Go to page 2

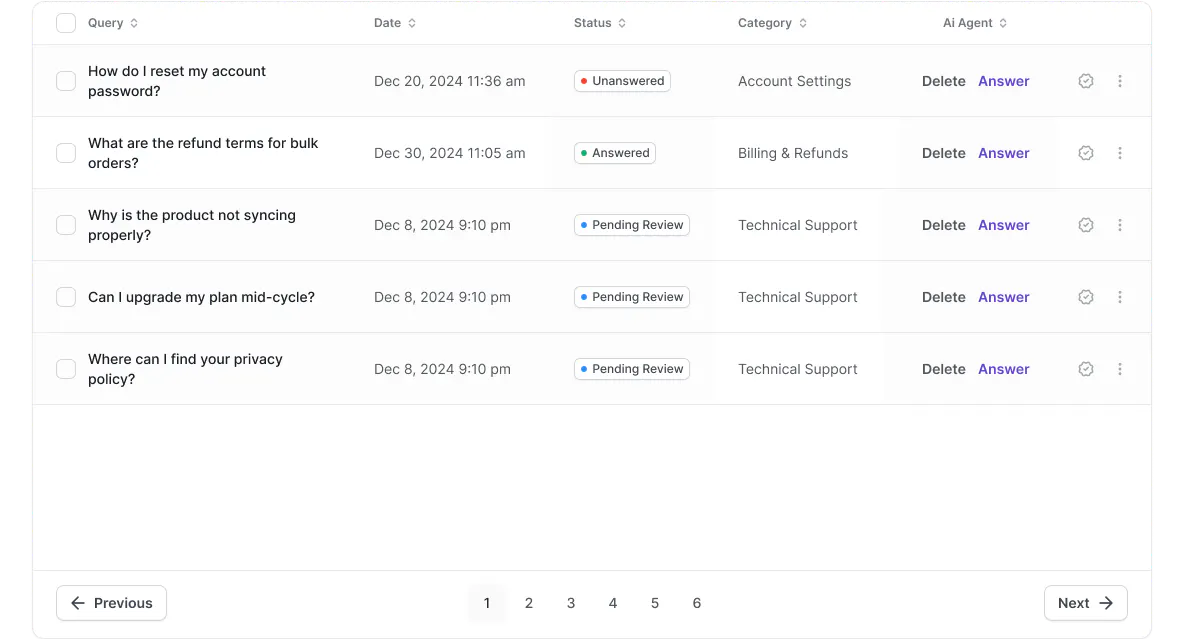tap(529, 603)
